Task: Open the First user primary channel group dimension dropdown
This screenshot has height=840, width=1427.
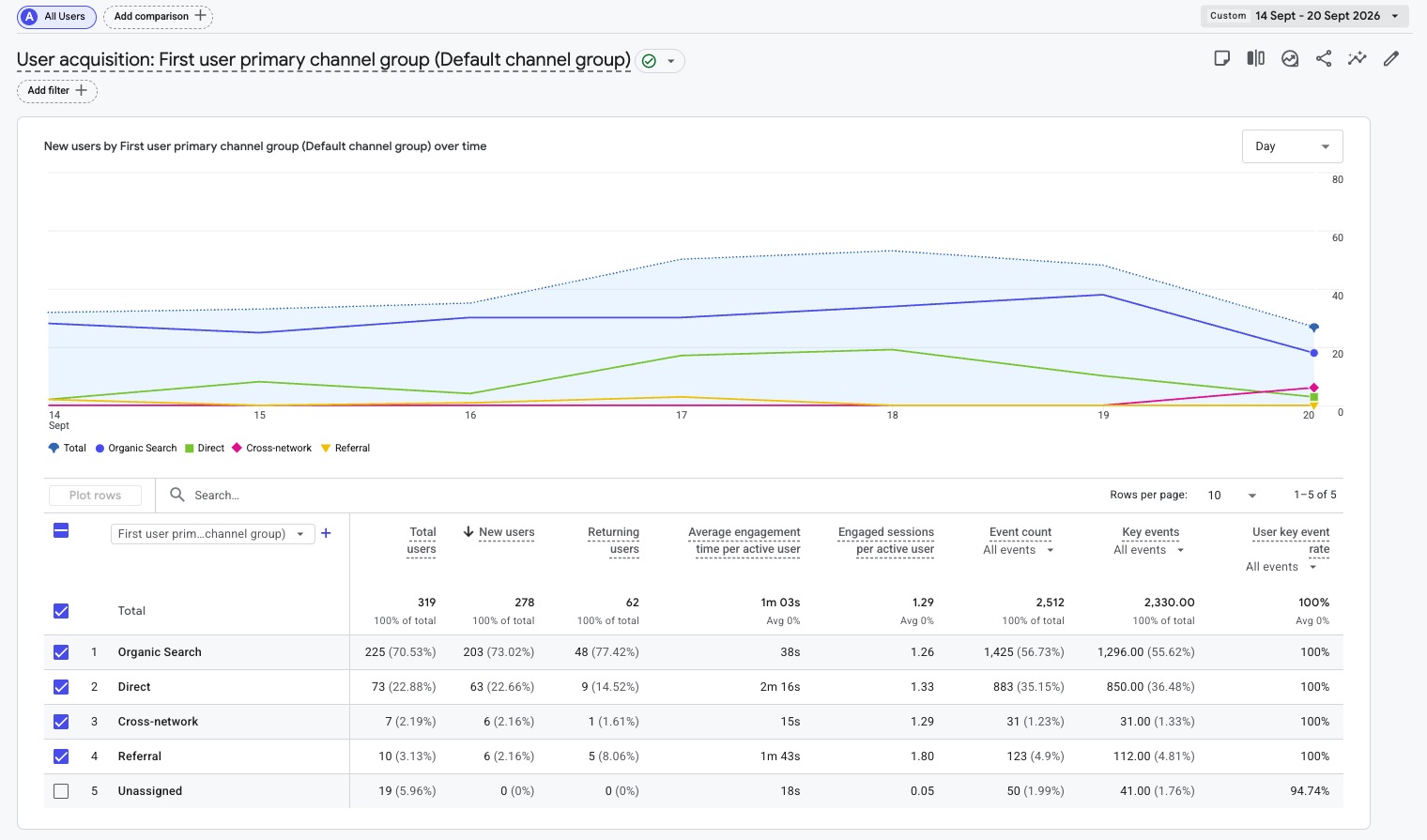Action: pos(211,534)
